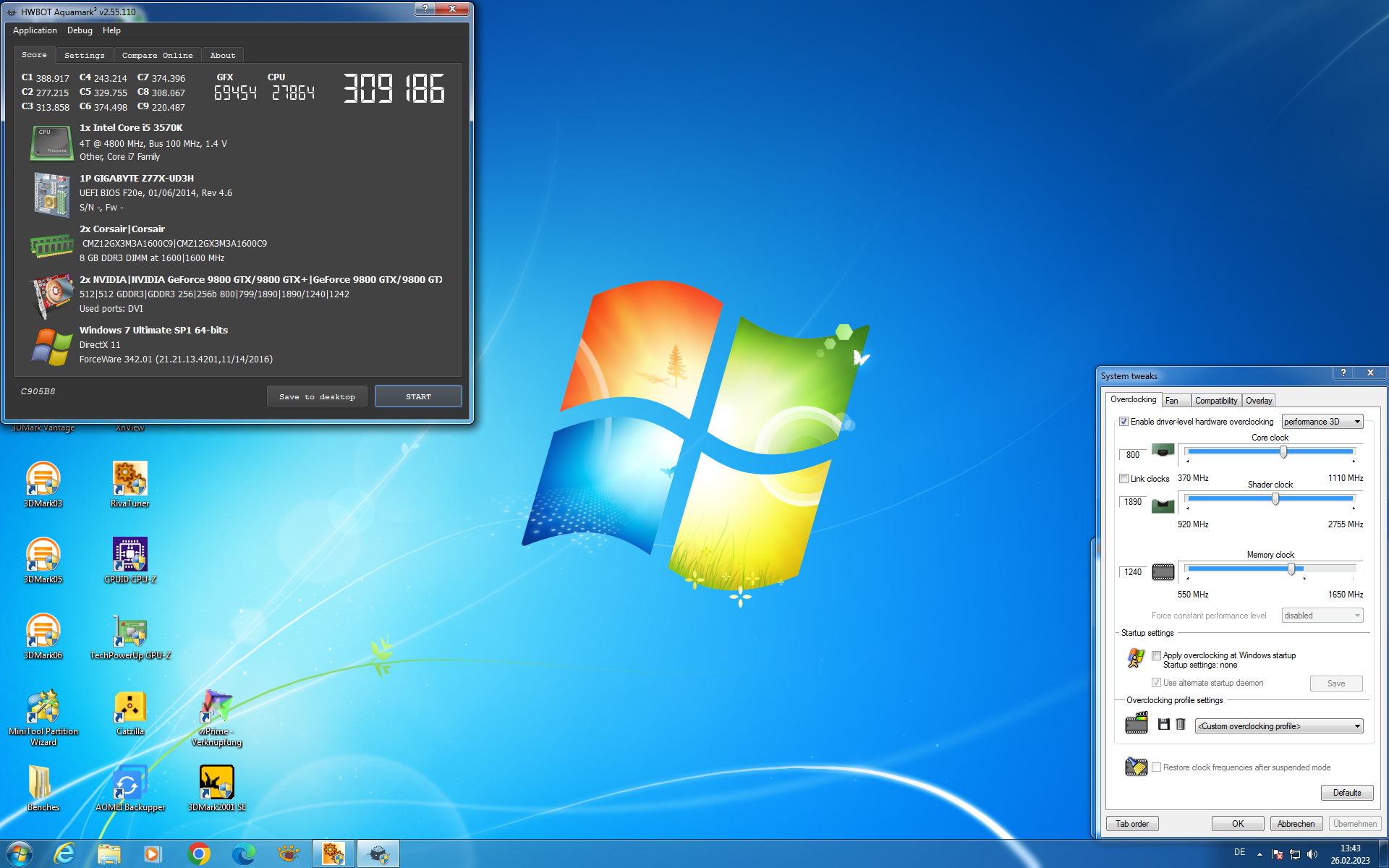1389x868 pixels.
Task: Open Internet Explorer from the taskbar
Action: click(x=64, y=854)
